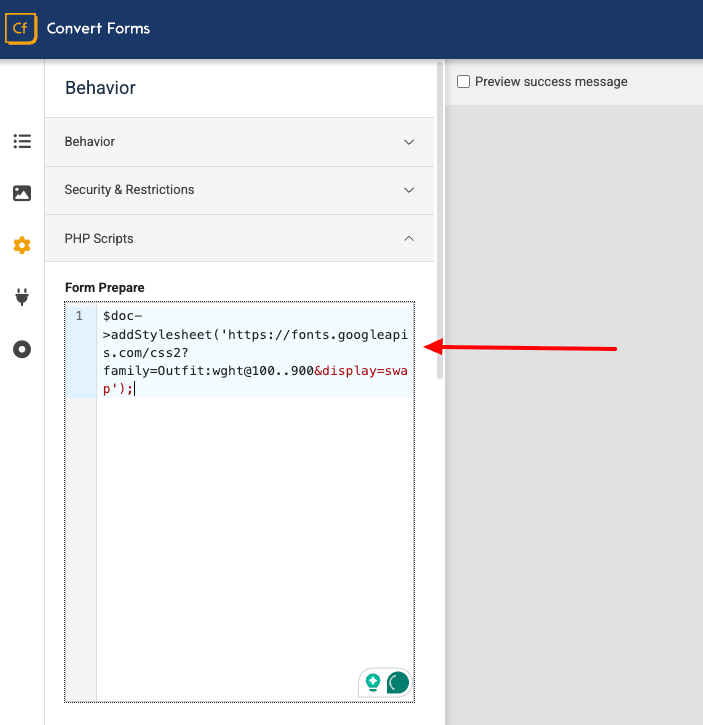Enable the Preview success message checkbox

coord(464,82)
